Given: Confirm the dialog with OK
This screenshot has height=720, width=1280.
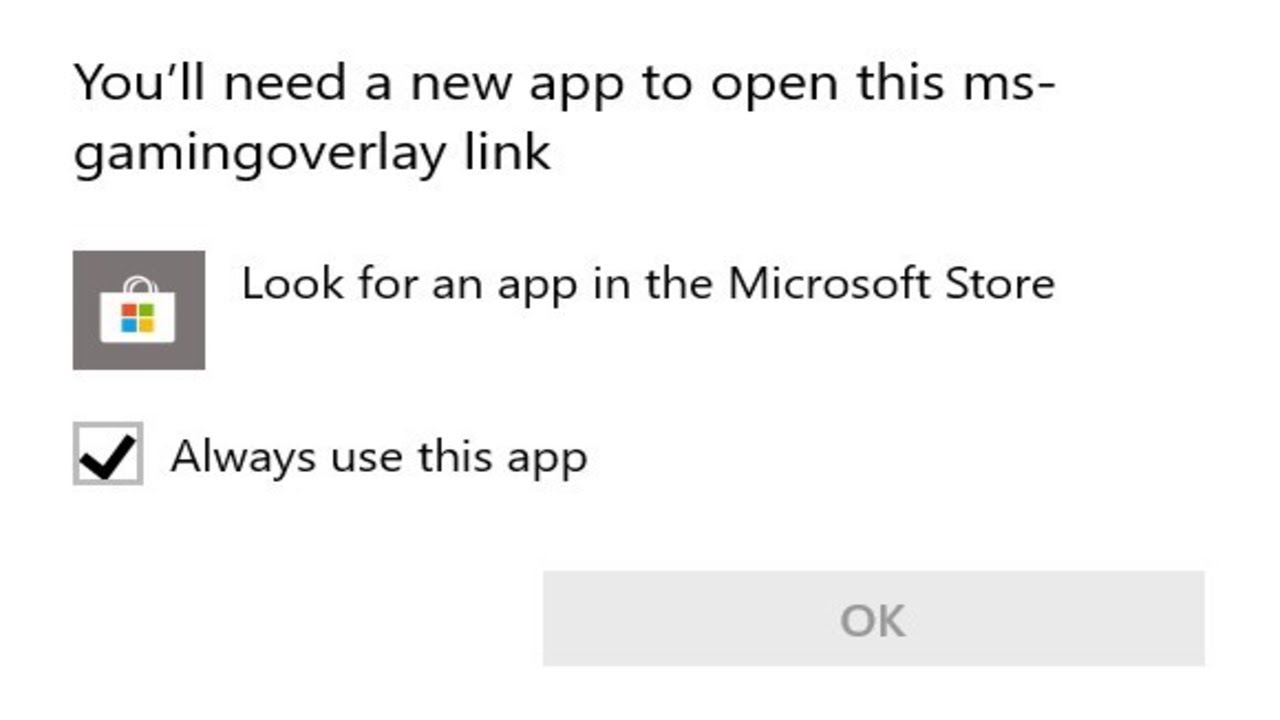Looking at the screenshot, I should click(x=873, y=618).
